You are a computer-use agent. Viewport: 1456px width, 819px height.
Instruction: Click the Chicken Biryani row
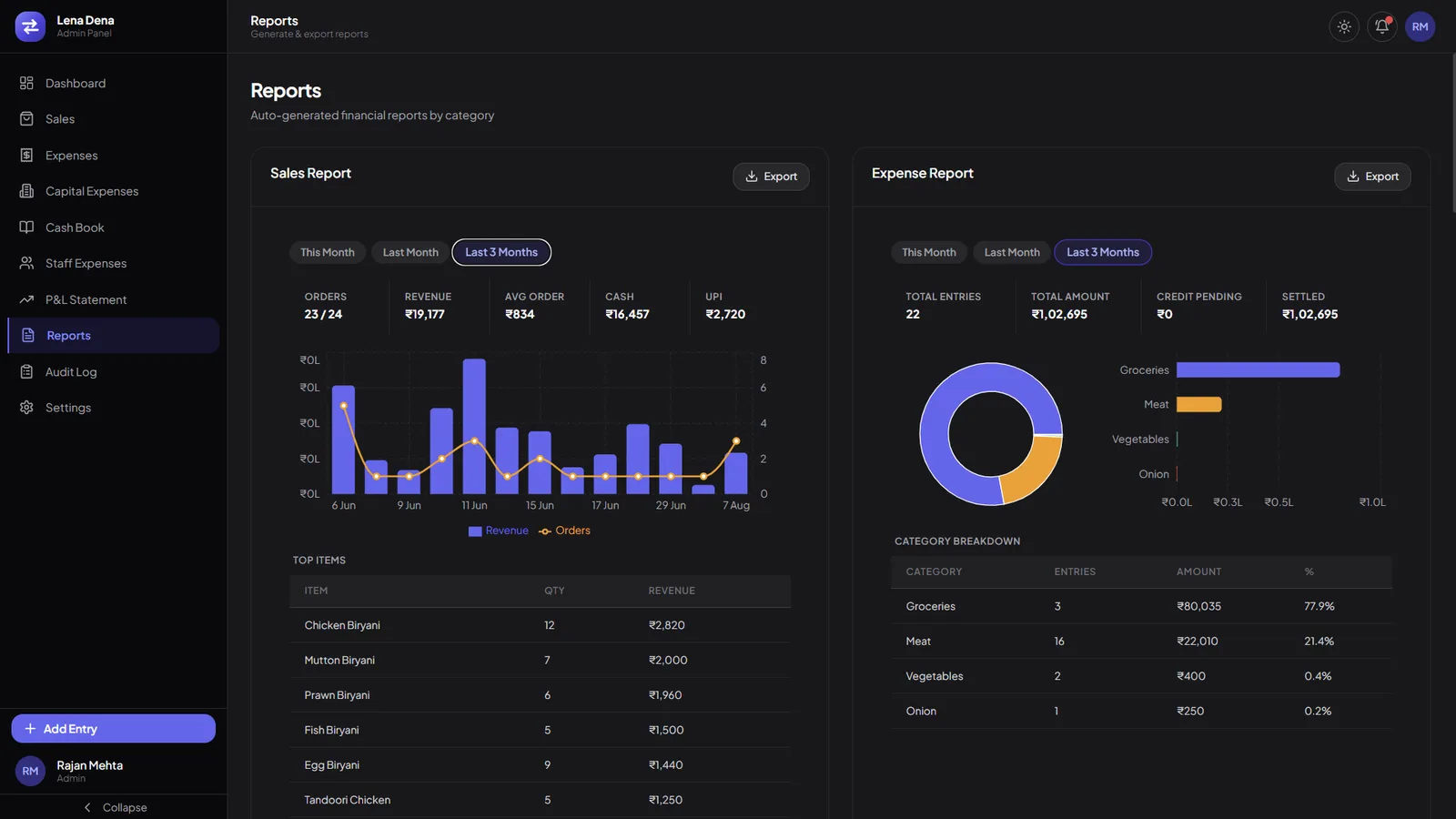click(x=541, y=625)
